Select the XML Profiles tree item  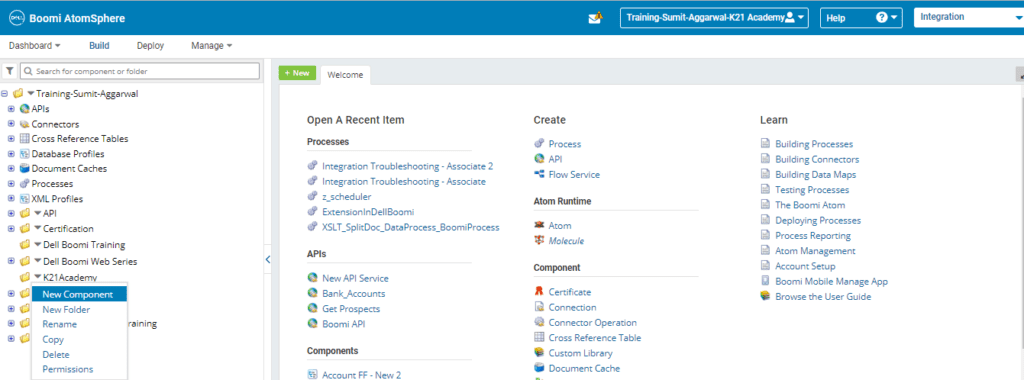point(57,199)
